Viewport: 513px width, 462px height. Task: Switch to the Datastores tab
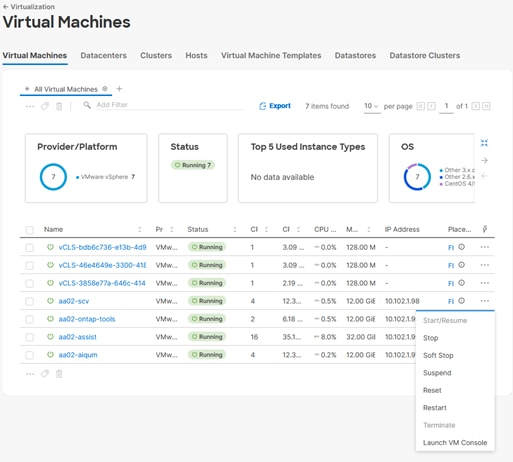point(355,55)
